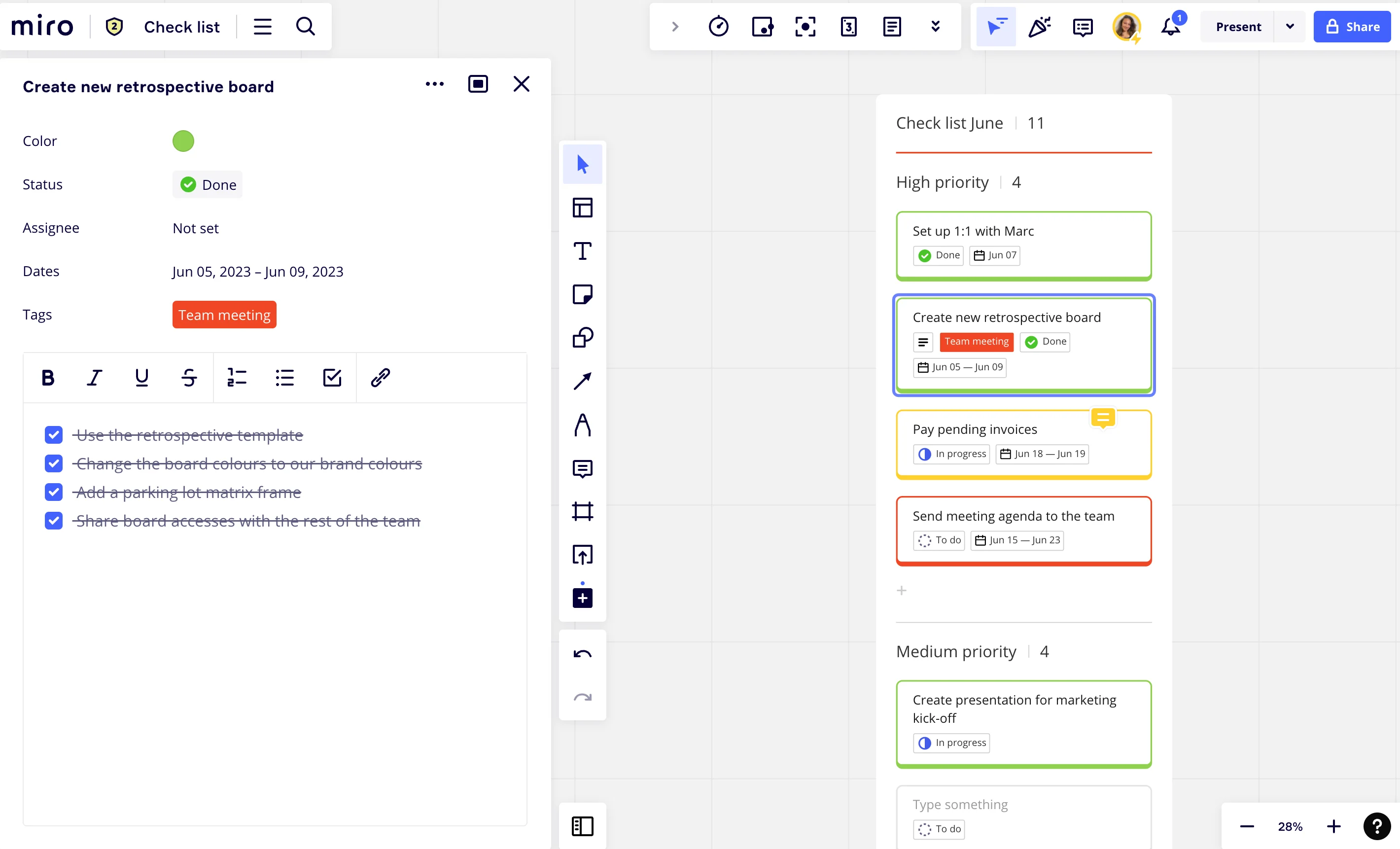Open the shapes tool

click(582, 338)
